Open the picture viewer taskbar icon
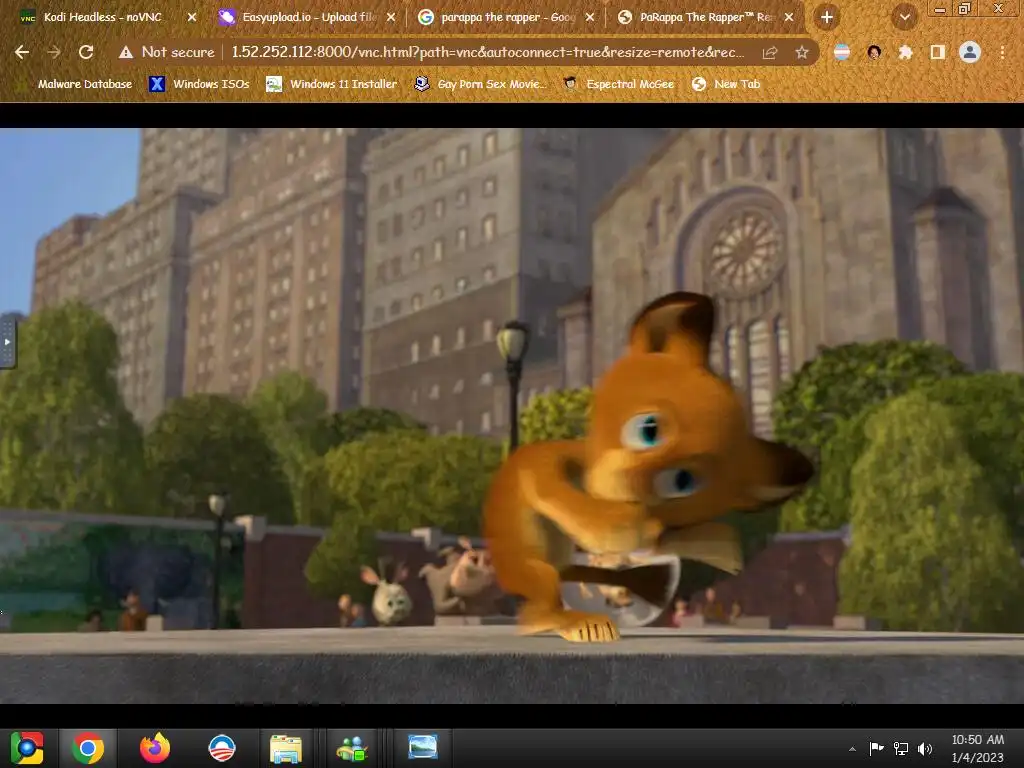1024x768 pixels. [423, 746]
